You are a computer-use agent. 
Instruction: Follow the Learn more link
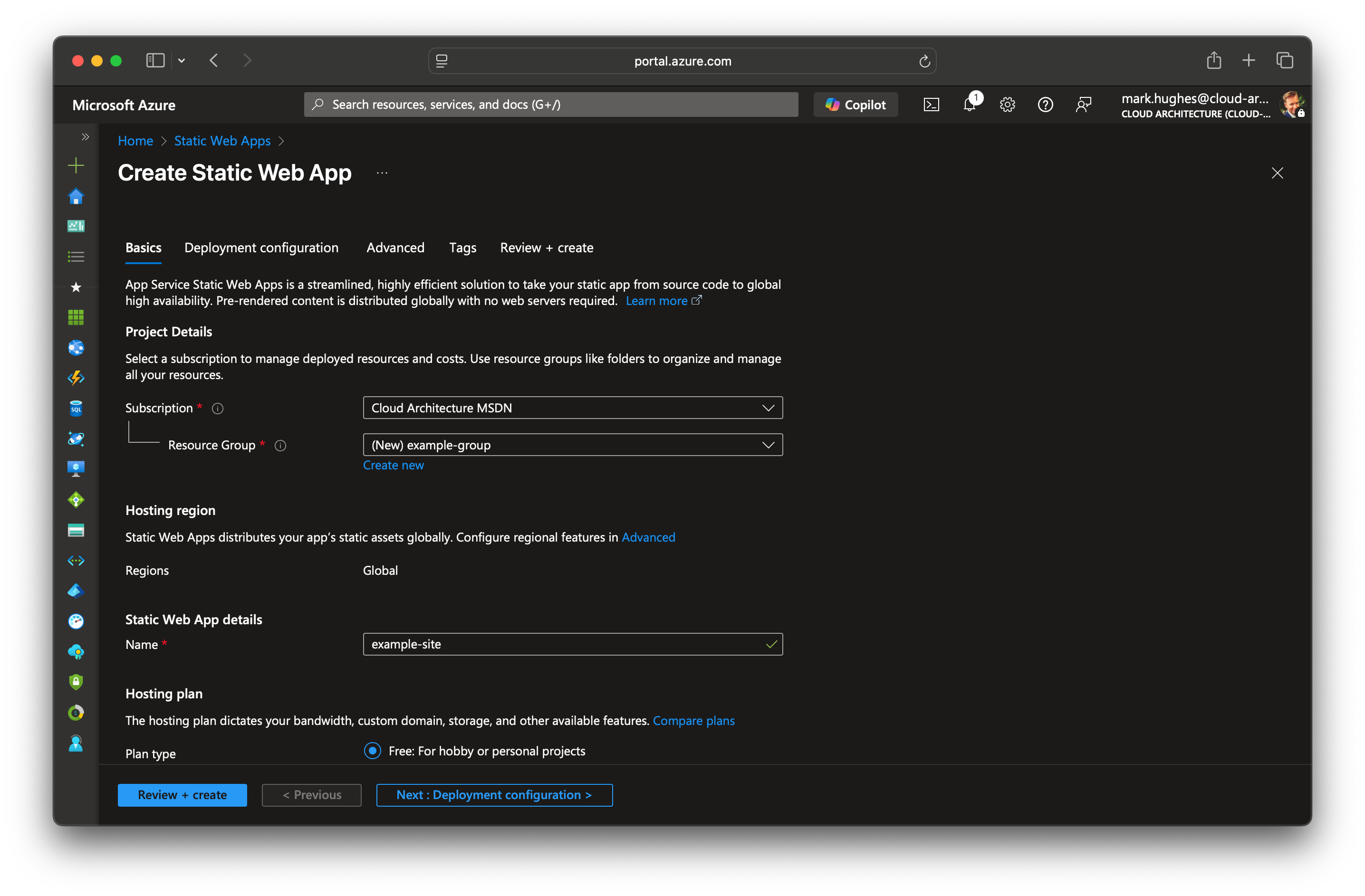pyautogui.click(x=663, y=301)
